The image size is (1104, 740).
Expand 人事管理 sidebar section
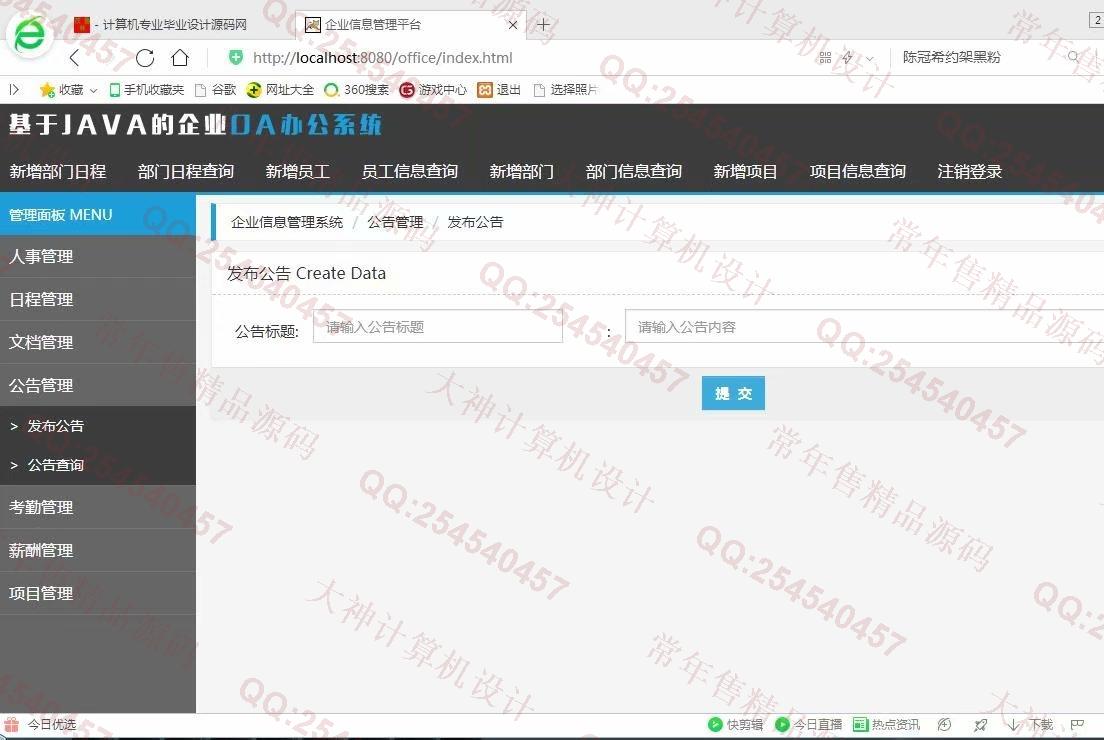[x=98, y=256]
